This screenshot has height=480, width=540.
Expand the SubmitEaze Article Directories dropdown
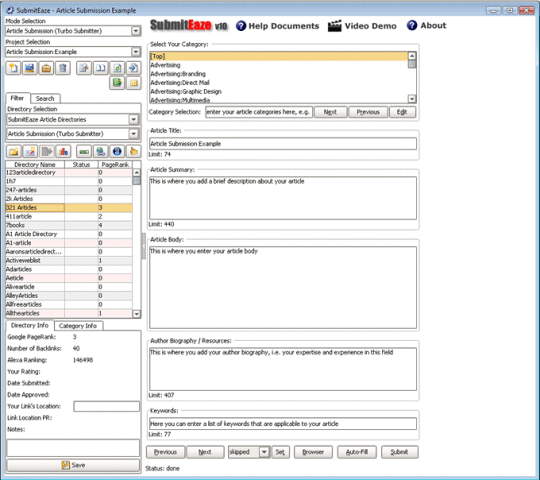pos(134,120)
